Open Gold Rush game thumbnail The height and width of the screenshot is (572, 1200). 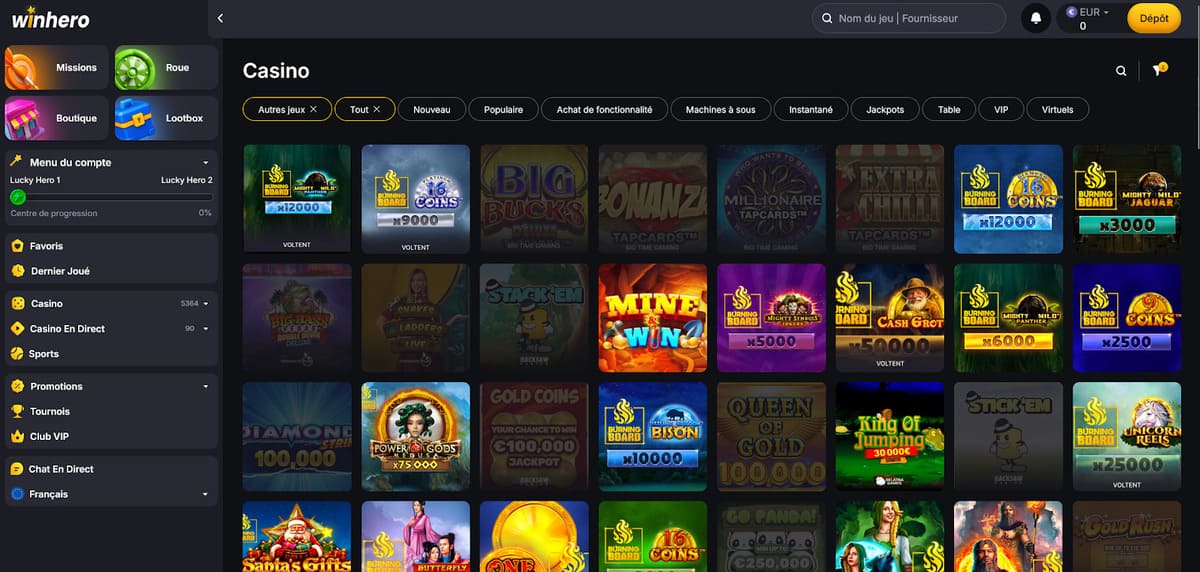click(x=1126, y=536)
